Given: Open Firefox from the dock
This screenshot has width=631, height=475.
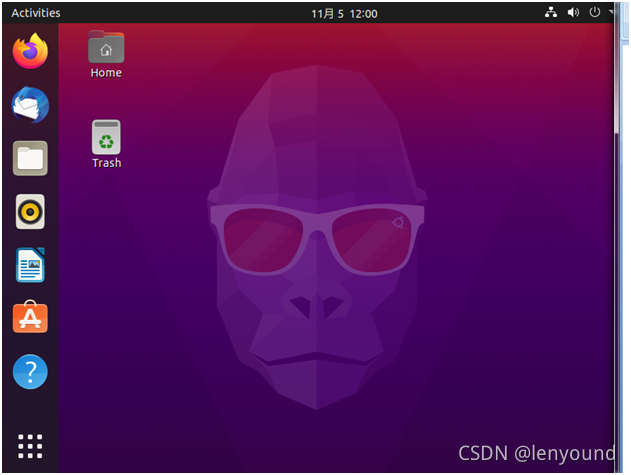Looking at the screenshot, I should (x=30, y=52).
